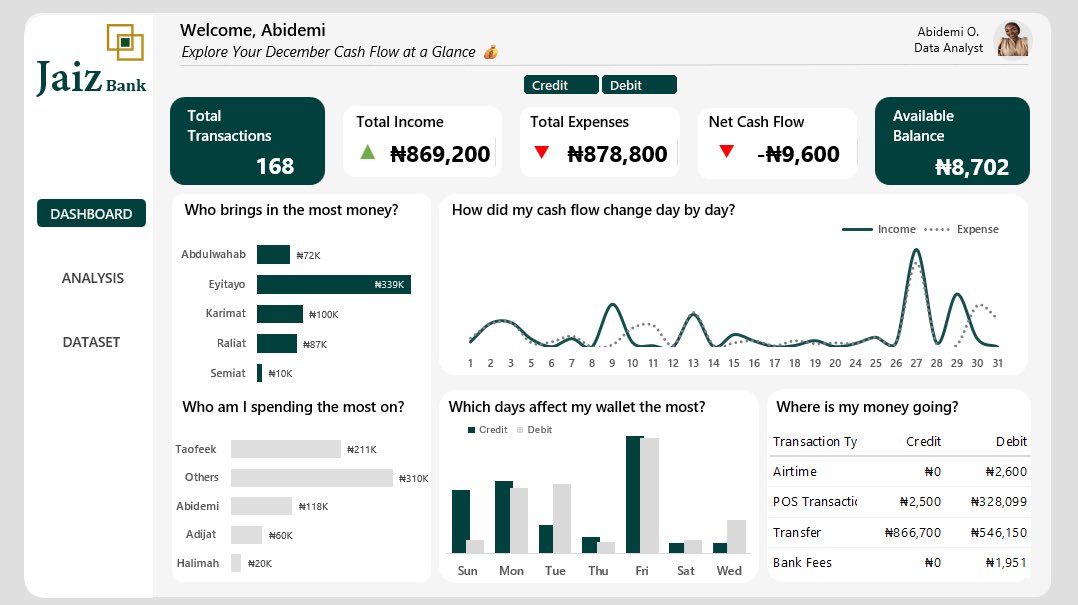Click the Karimat income bar

tap(280, 314)
